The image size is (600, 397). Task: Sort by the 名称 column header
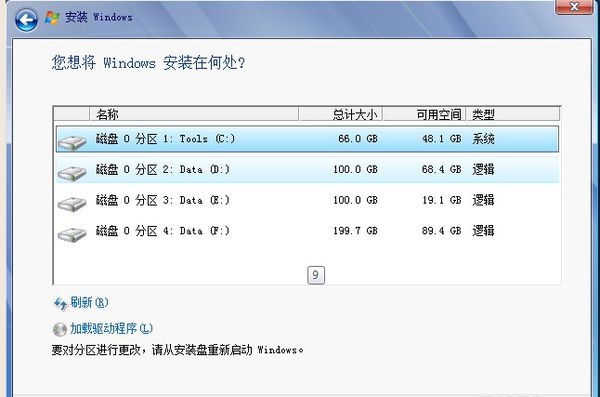(194, 114)
